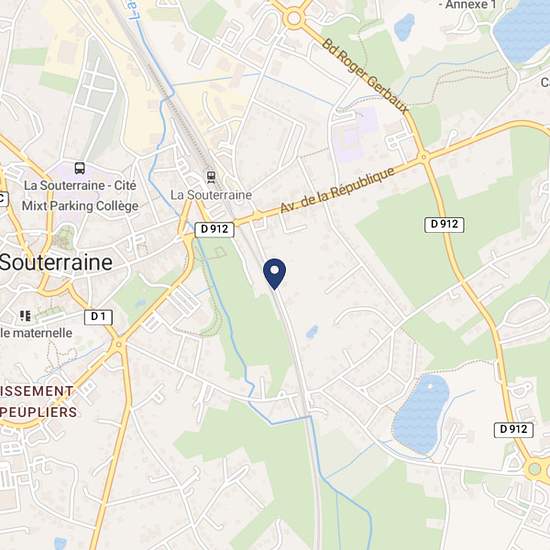
Task: Select the La Souterraine train station icon
Action: coord(211,177)
